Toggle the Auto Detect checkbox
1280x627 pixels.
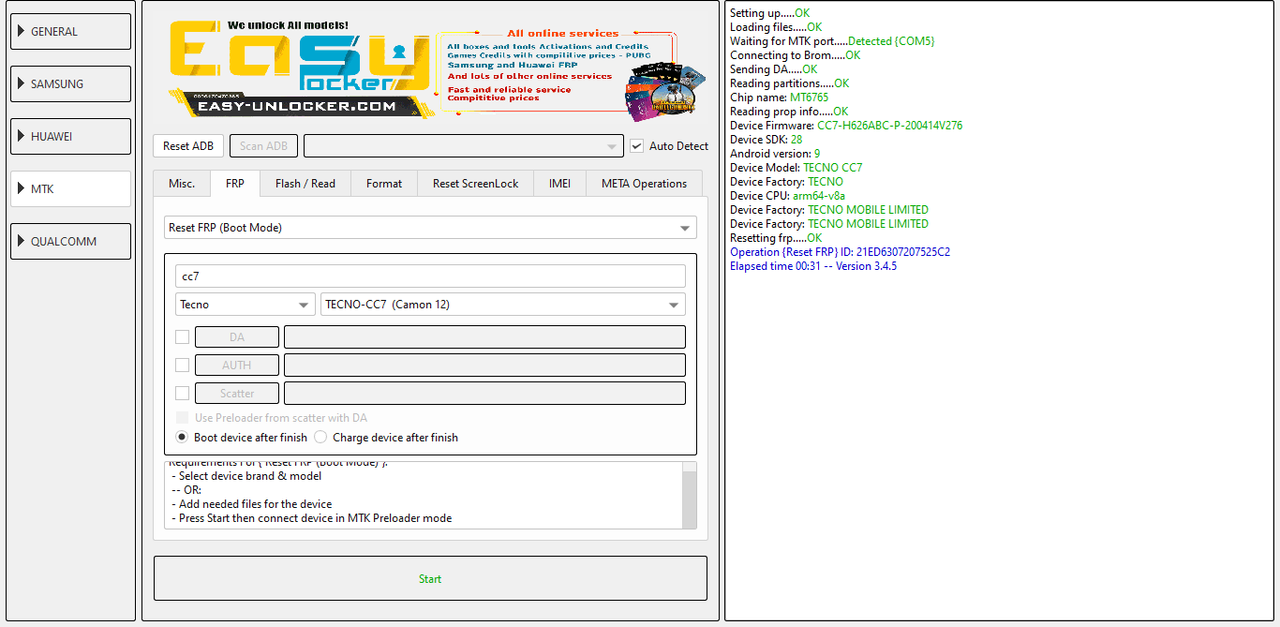pos(637,146)
